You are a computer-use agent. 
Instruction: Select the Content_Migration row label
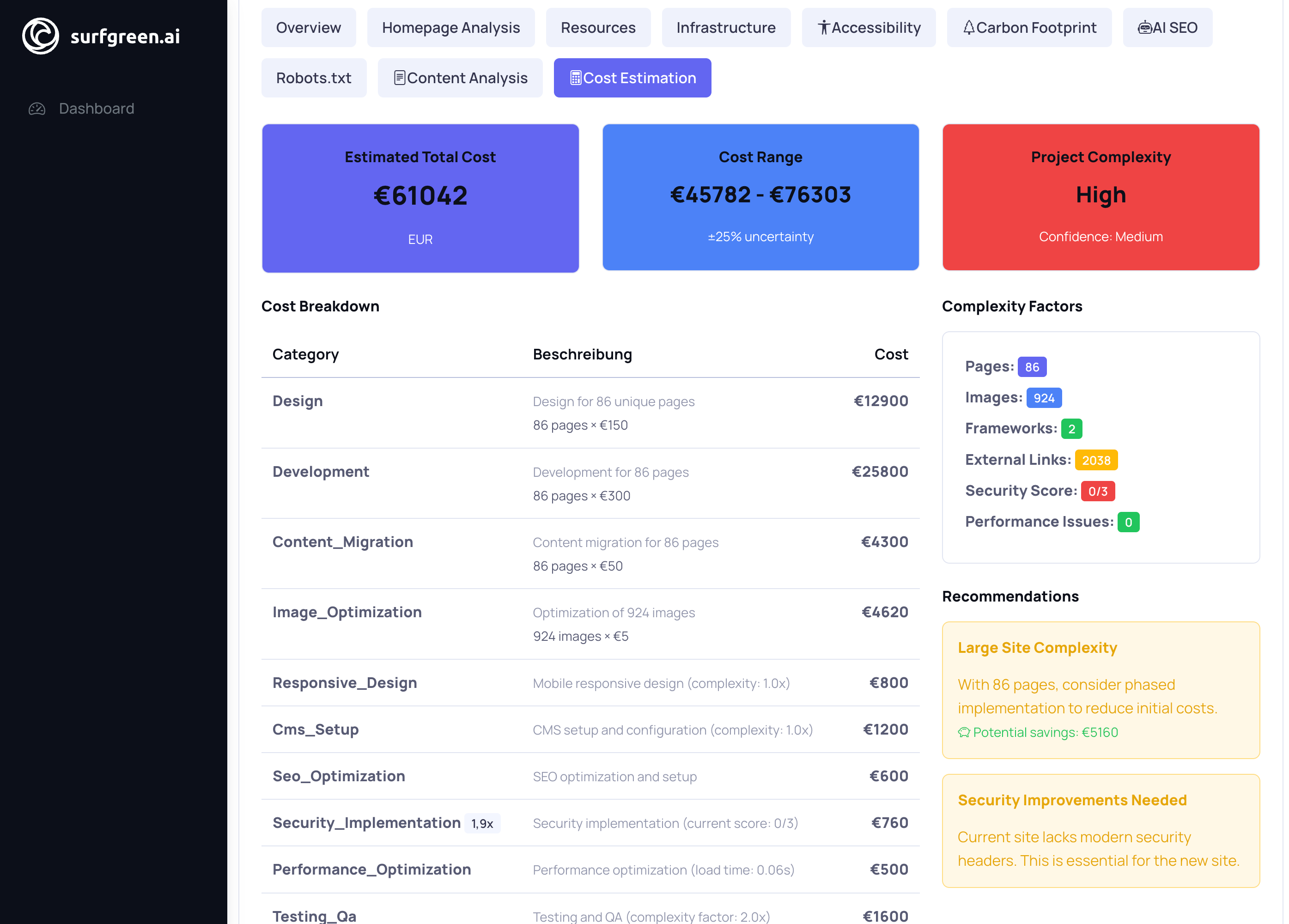(x=343, y=542)
